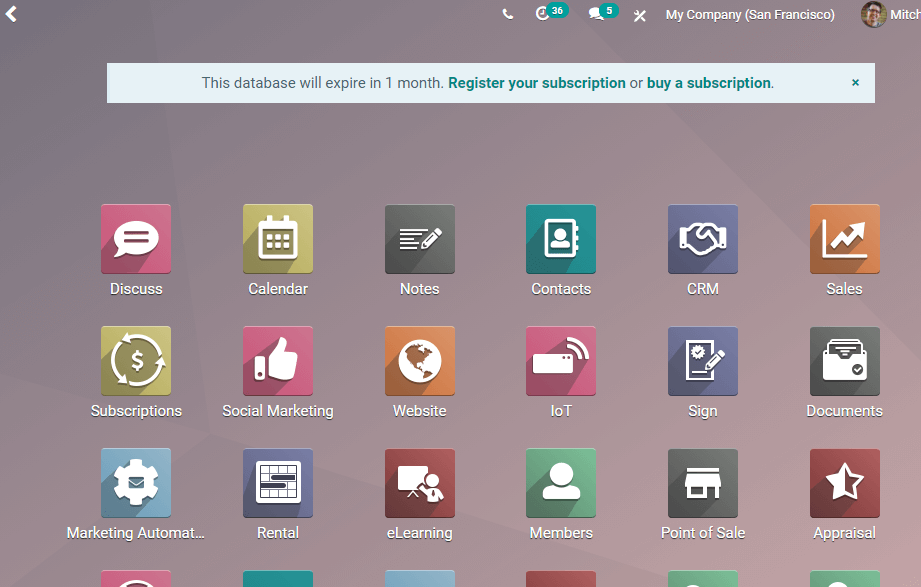921x587 pixels.
Task: Open conversations icon with 5 badge
Action: tap(603, 12)
